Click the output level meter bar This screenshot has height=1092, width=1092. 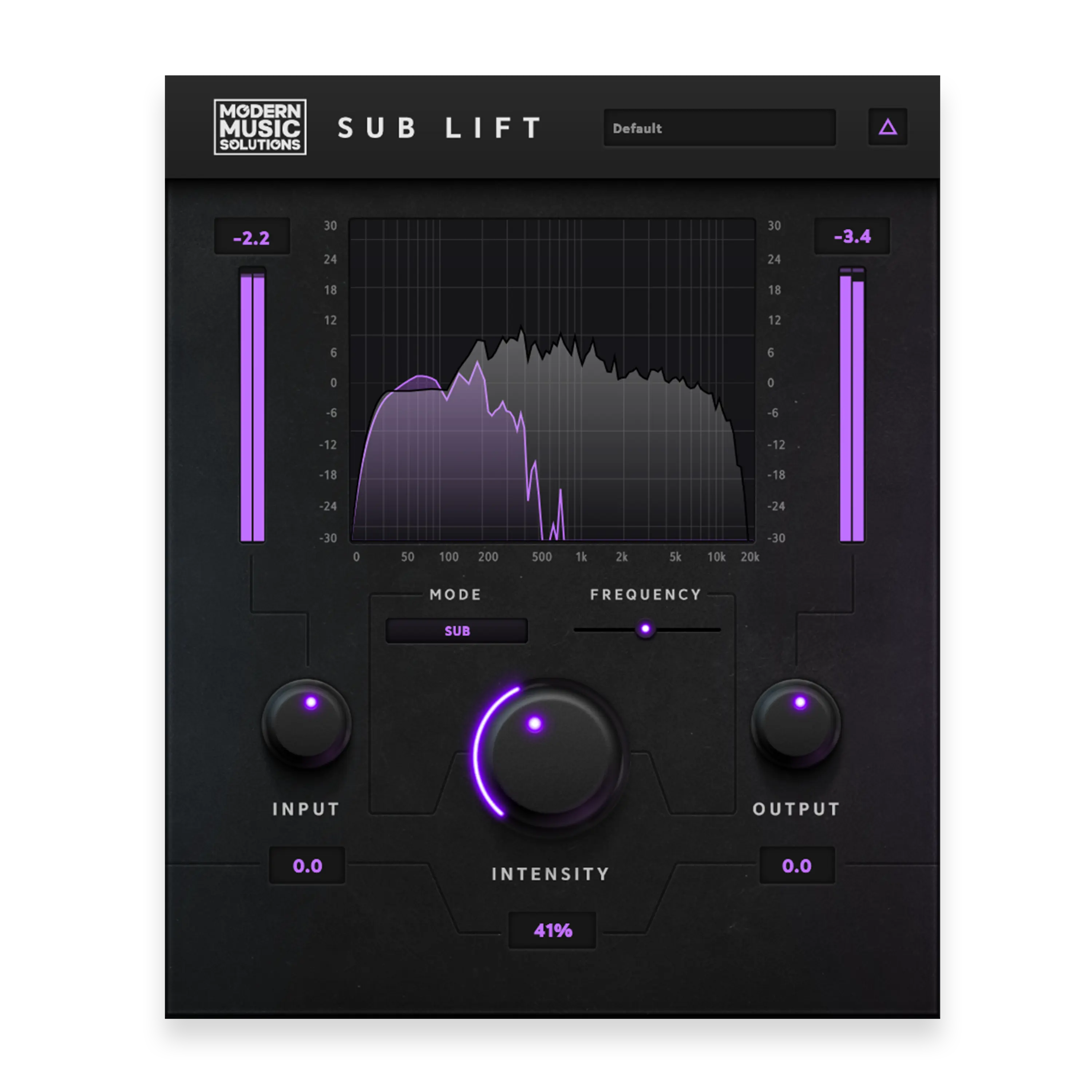pos(854,407)
